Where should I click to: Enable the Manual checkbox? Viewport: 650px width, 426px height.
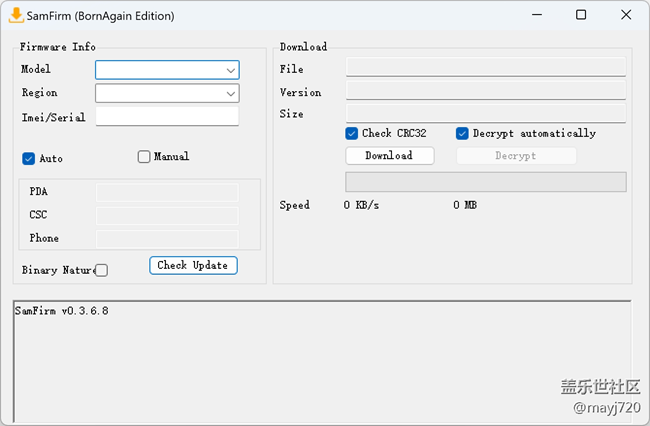coord(144,156)
